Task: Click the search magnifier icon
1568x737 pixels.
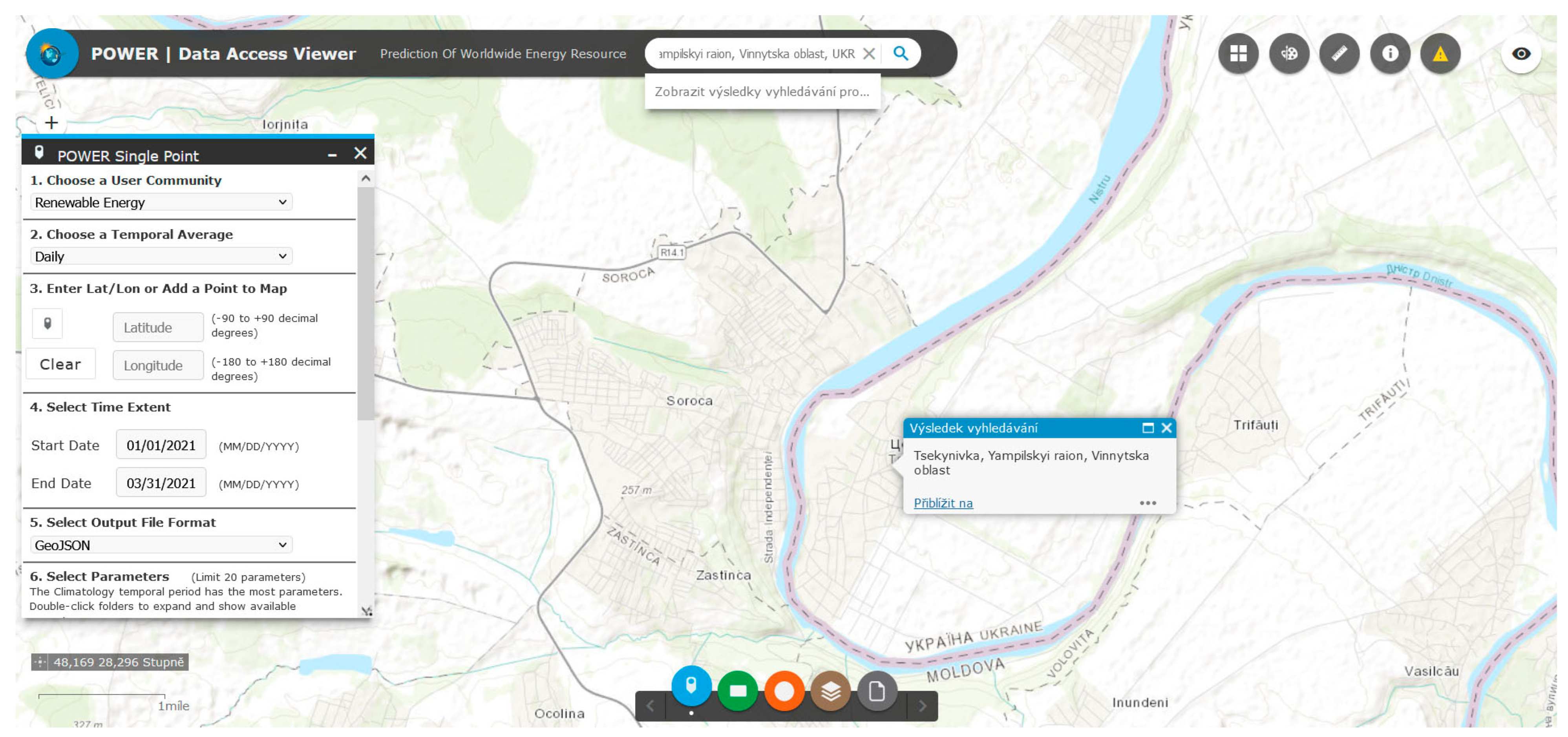Action: click(x=900, y=53)
